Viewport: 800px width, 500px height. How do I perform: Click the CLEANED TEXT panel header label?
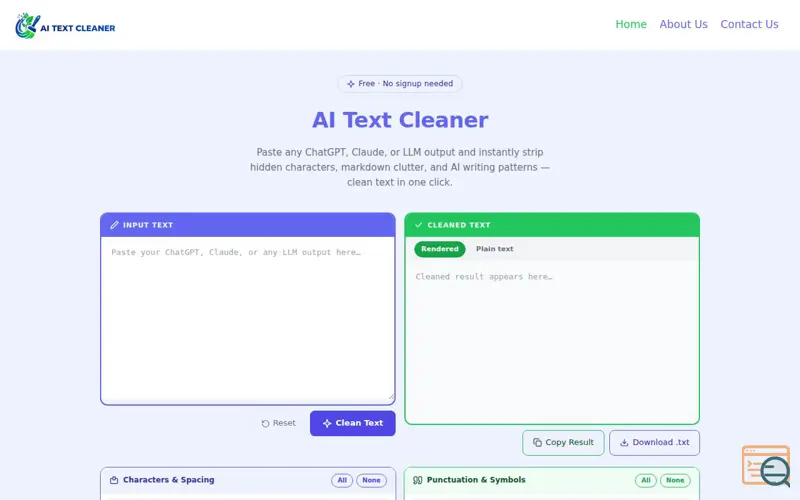click(x=459, y=225)
